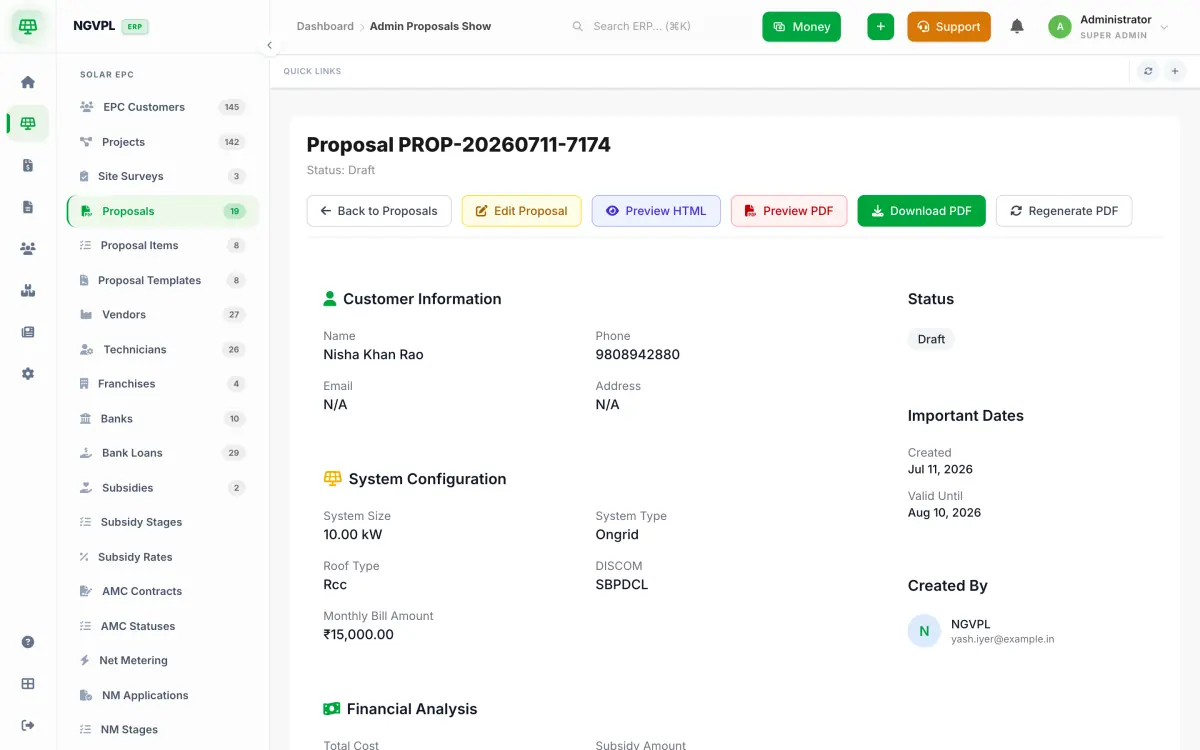This screenshot has height=750, width=1200.
Task: Click the Money button
Action: tap(801, 27)
